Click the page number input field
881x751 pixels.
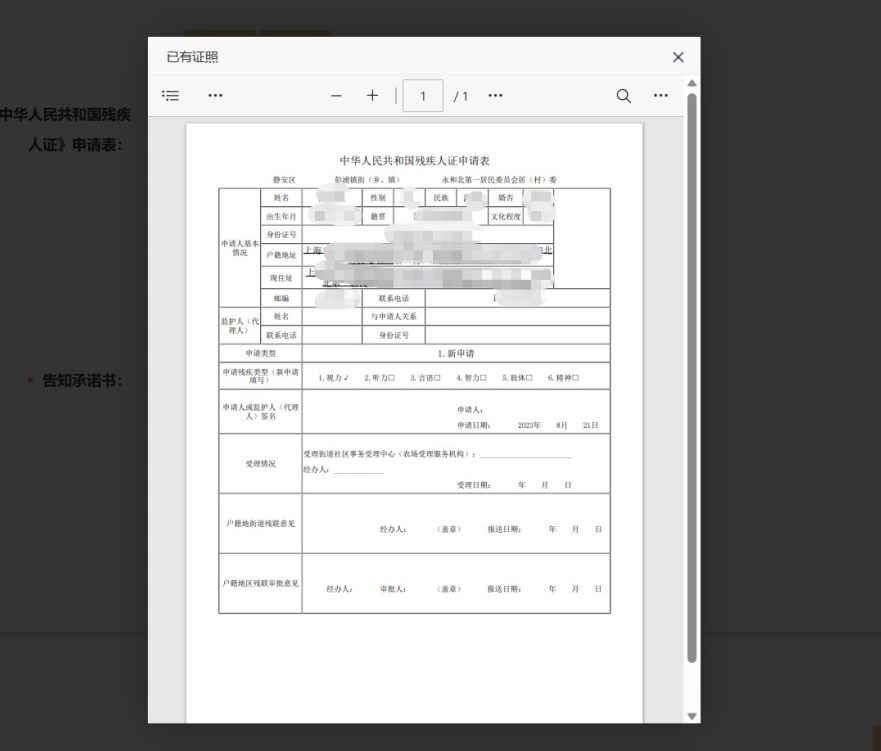[423, 96]
